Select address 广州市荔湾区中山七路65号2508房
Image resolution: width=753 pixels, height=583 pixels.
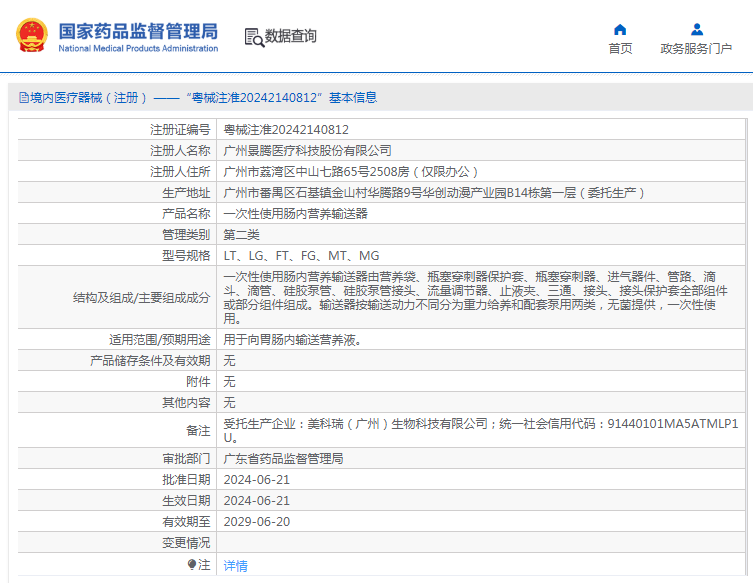(x=351, y=172)
